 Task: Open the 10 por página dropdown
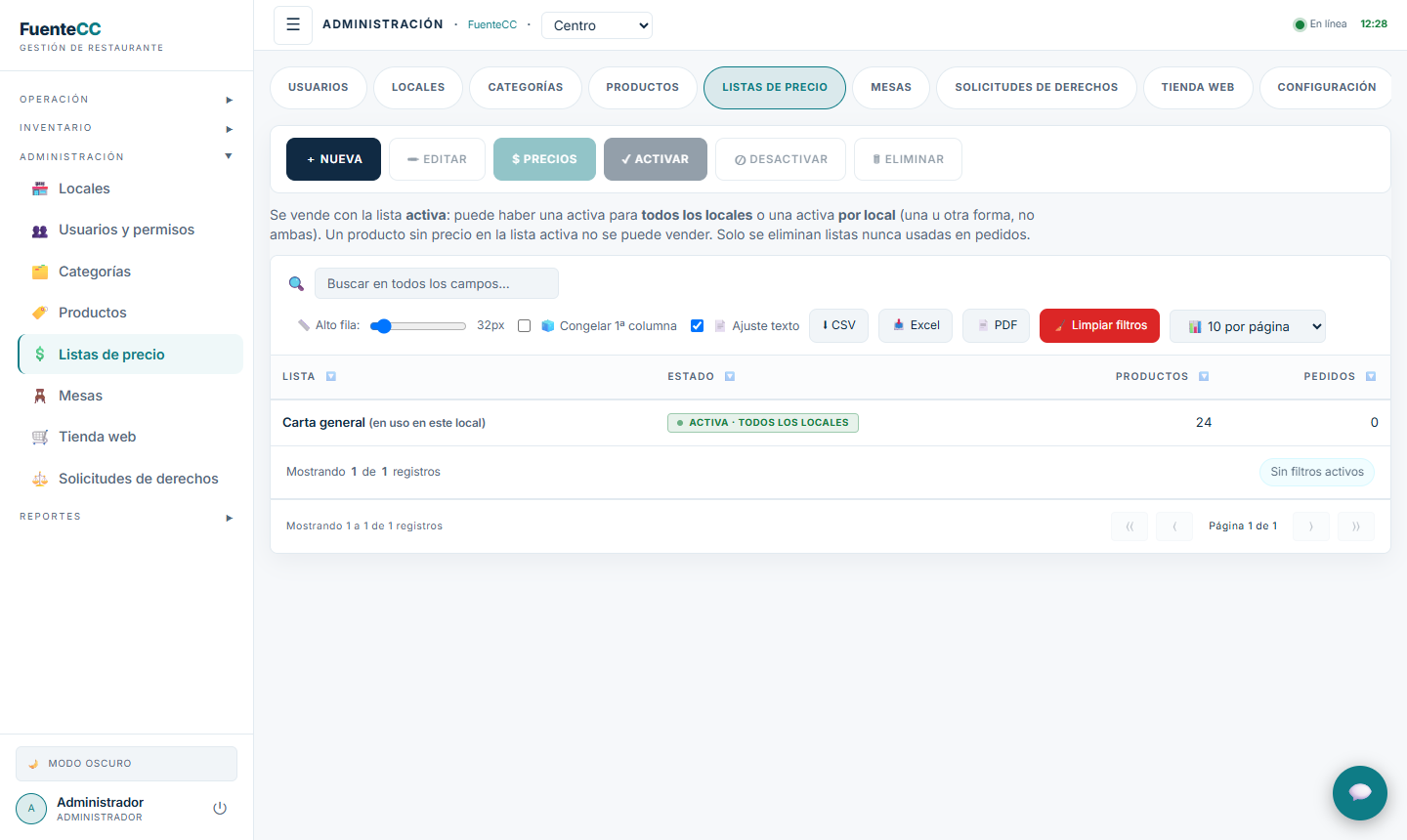click(x=1248, y=326)
